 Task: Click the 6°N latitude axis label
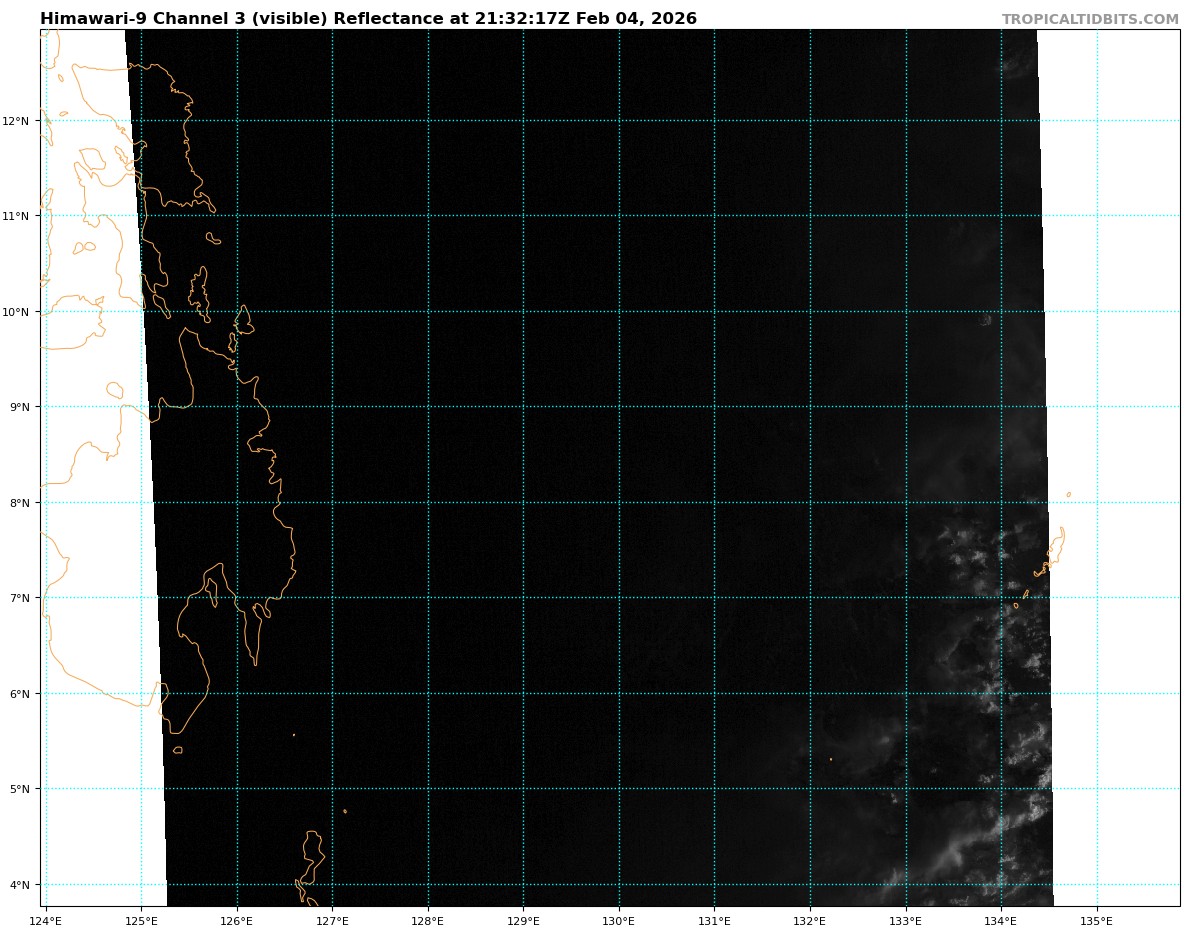click(x=19, y=694)
